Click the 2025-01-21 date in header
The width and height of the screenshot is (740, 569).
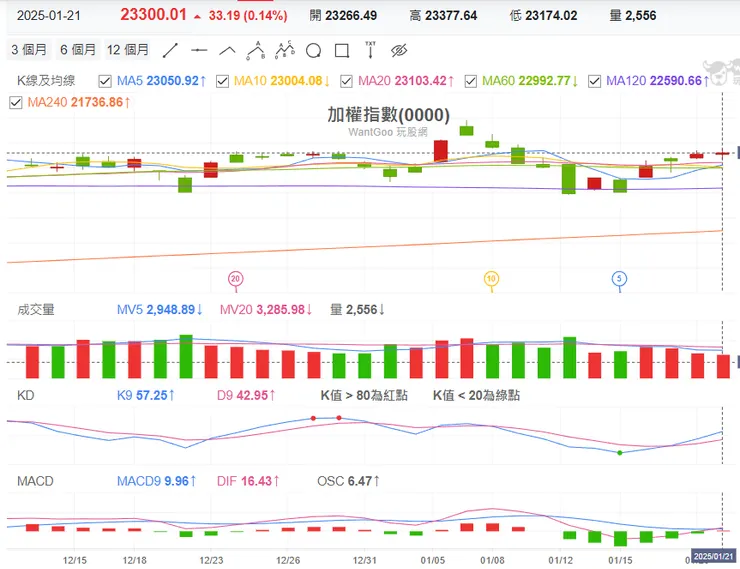[49, 16]
